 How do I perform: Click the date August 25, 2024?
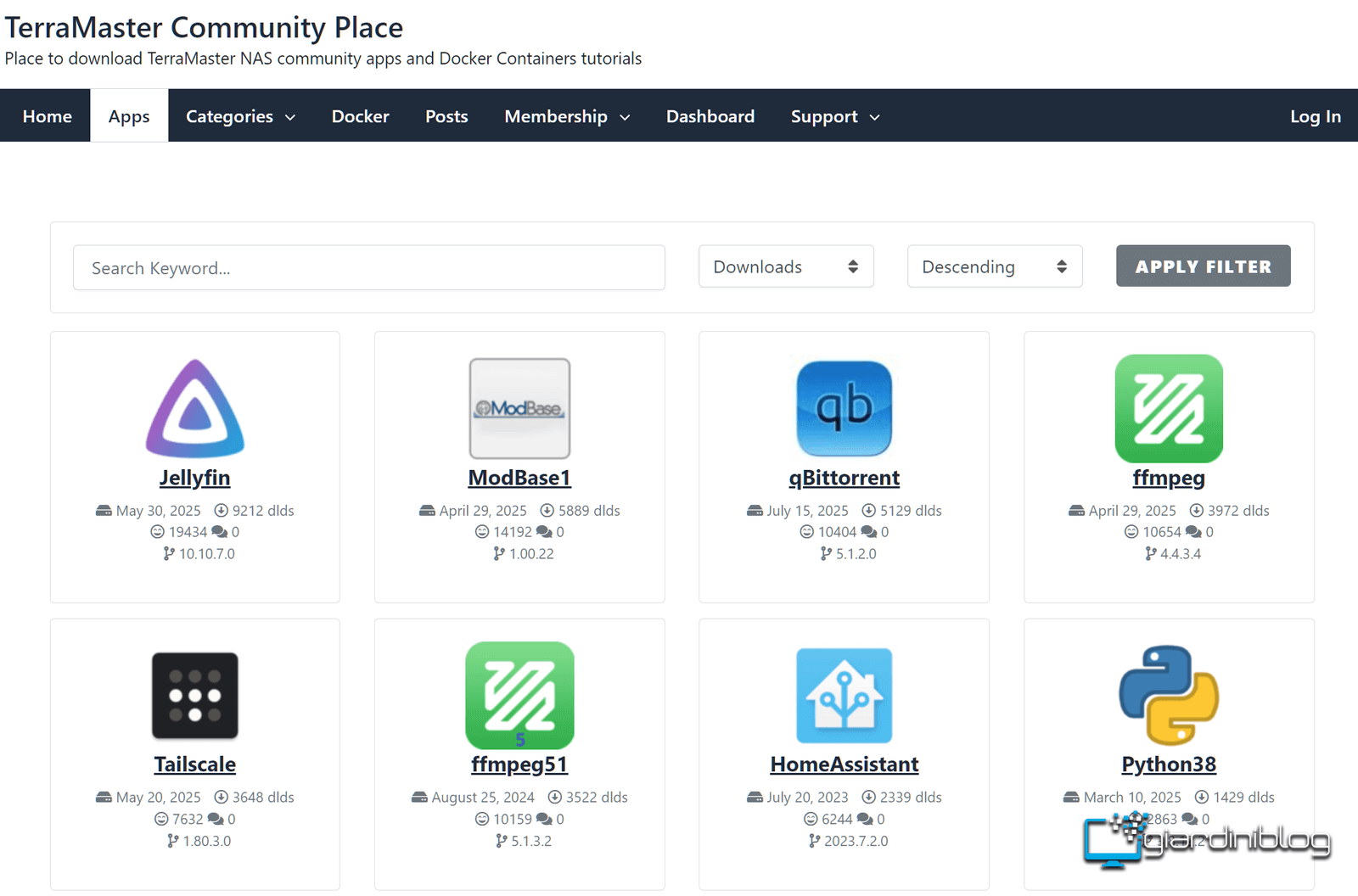(x=483, y=798)
